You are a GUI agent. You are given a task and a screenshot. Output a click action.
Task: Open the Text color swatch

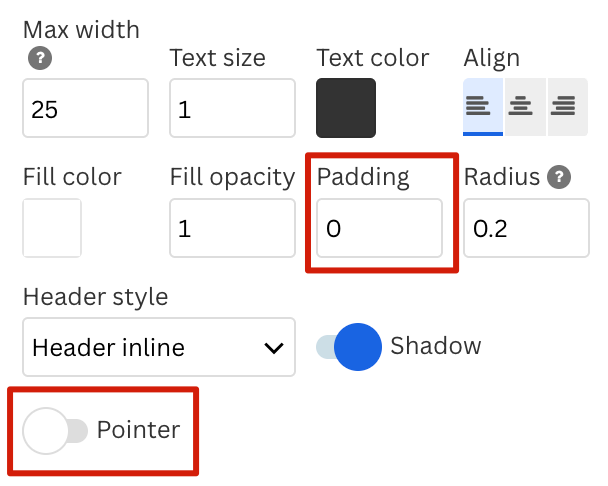pyautogui.click(x=346, y=107)
